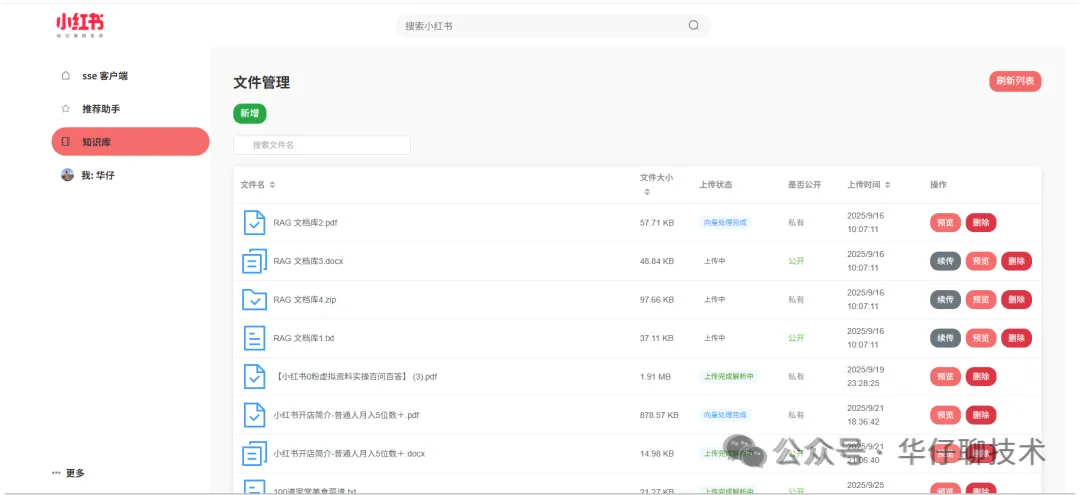The width and height of the screenshot is (1080, 495).
Task: Open the 我: 华仔 profile item
Action: pos(131,175)
